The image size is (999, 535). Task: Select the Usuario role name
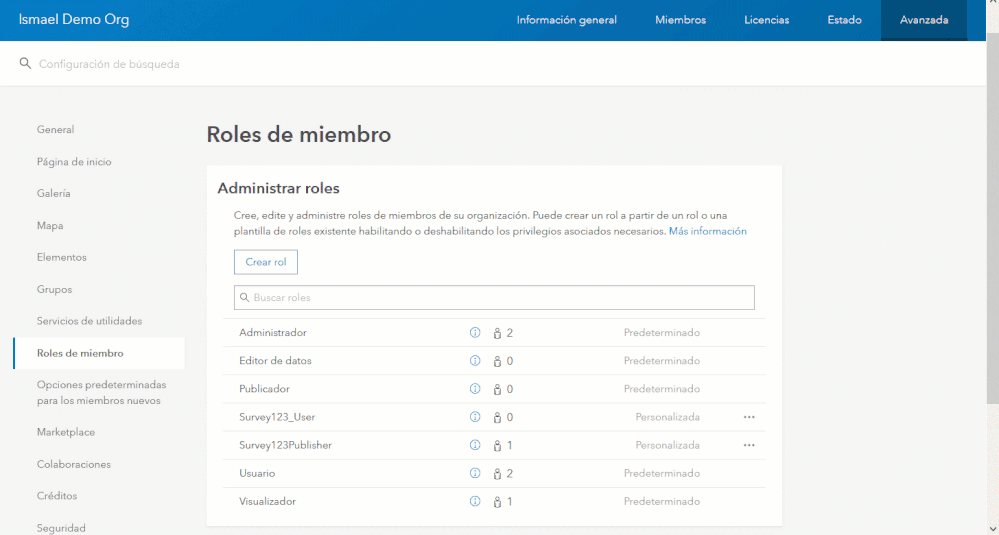coord(257,473)
